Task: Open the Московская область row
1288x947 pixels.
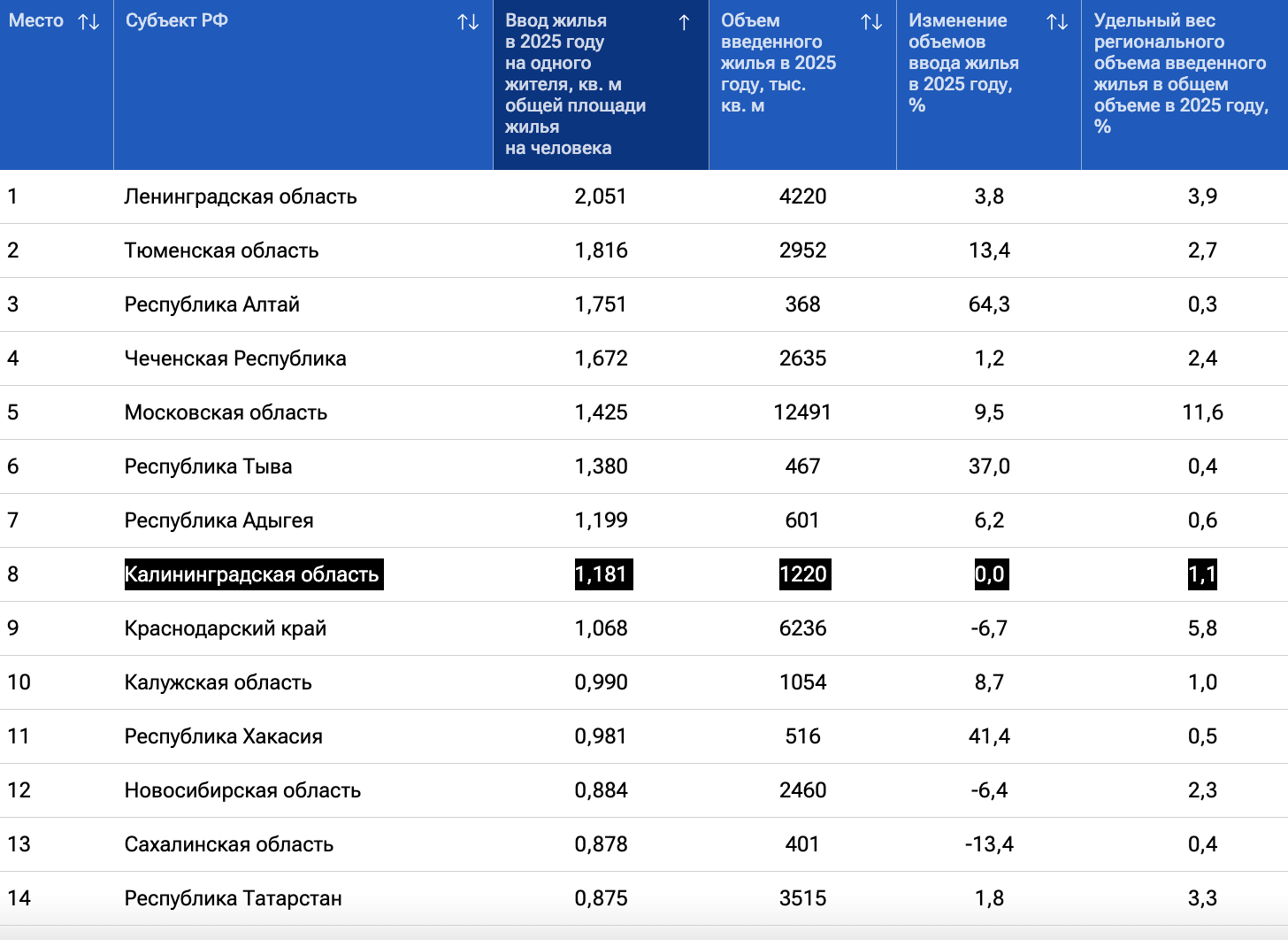Action: coord(226,412)
